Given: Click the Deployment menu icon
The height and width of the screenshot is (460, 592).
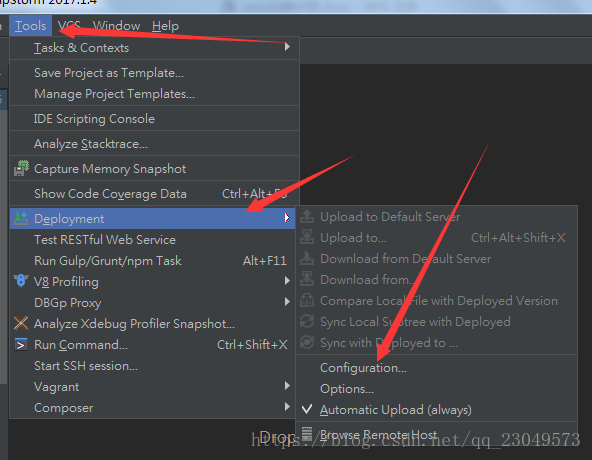Looking at the screenshot, I should click(x=21, y=218).
